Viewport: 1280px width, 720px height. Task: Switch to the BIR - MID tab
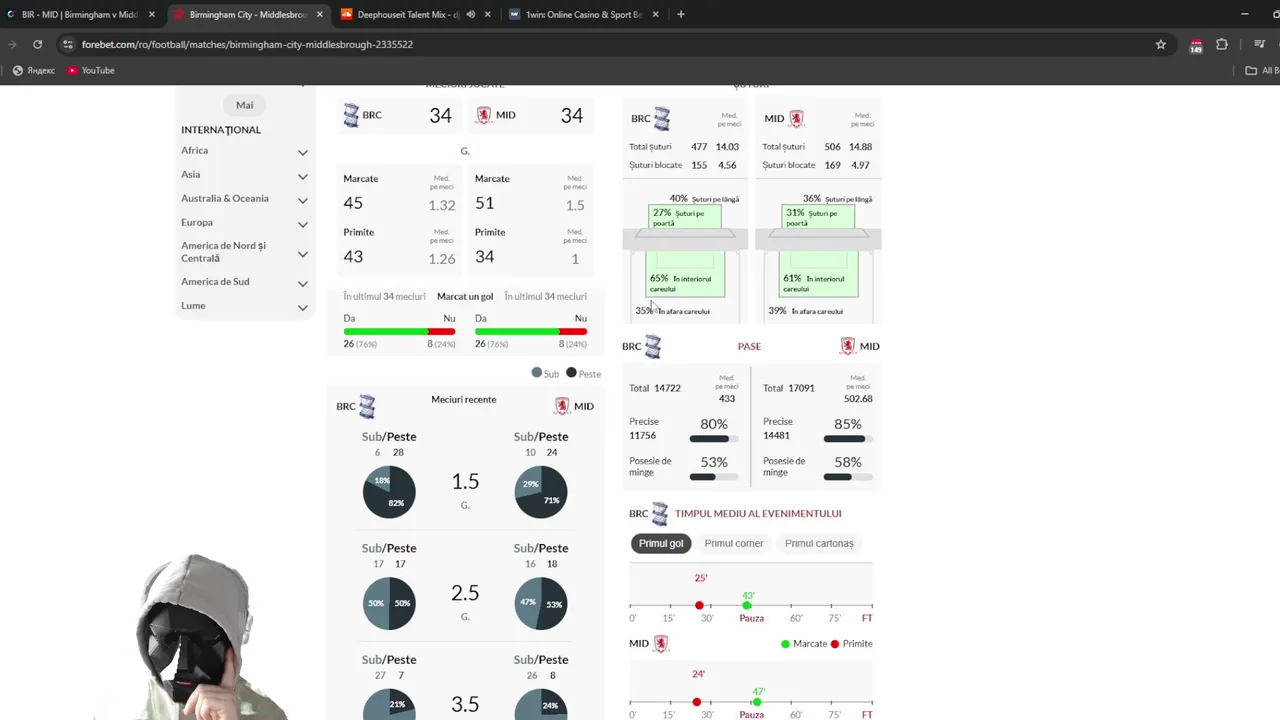(78, 14)
